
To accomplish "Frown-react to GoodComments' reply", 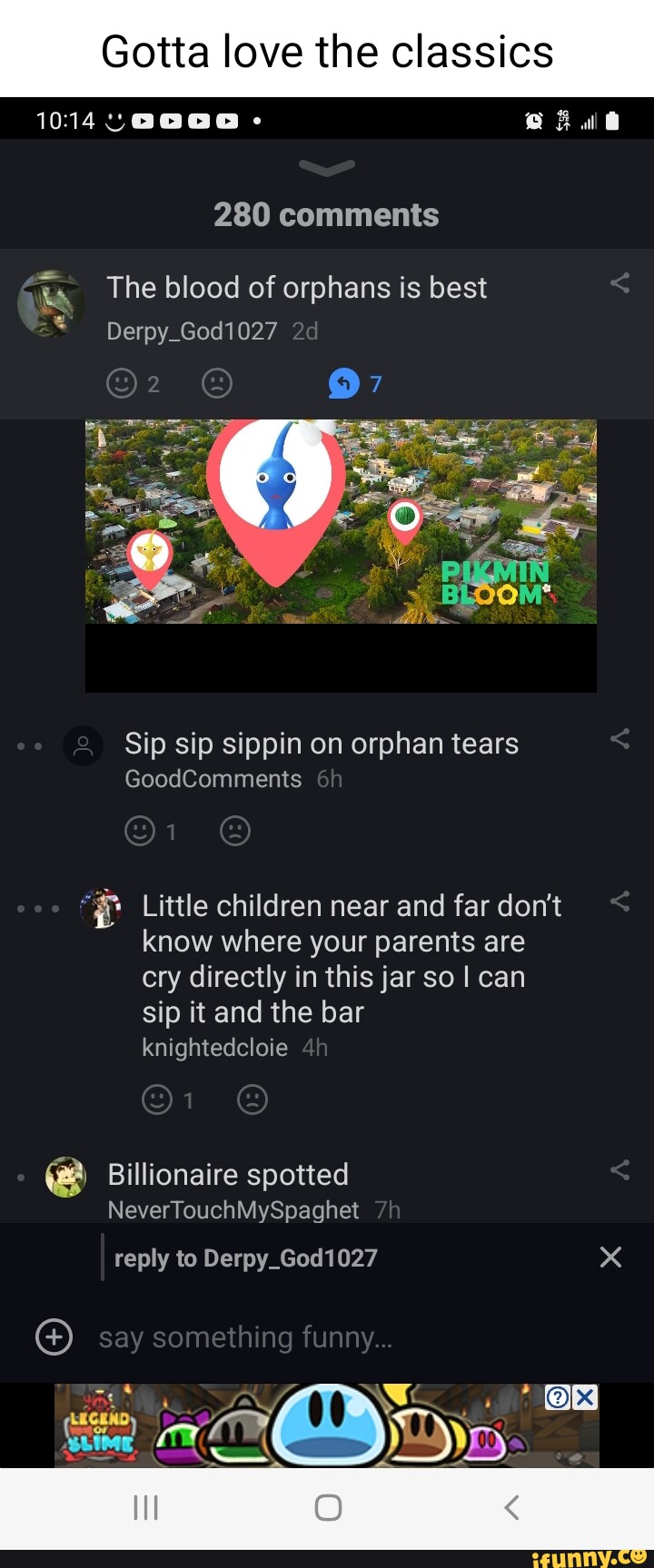I will coord(235,831).
